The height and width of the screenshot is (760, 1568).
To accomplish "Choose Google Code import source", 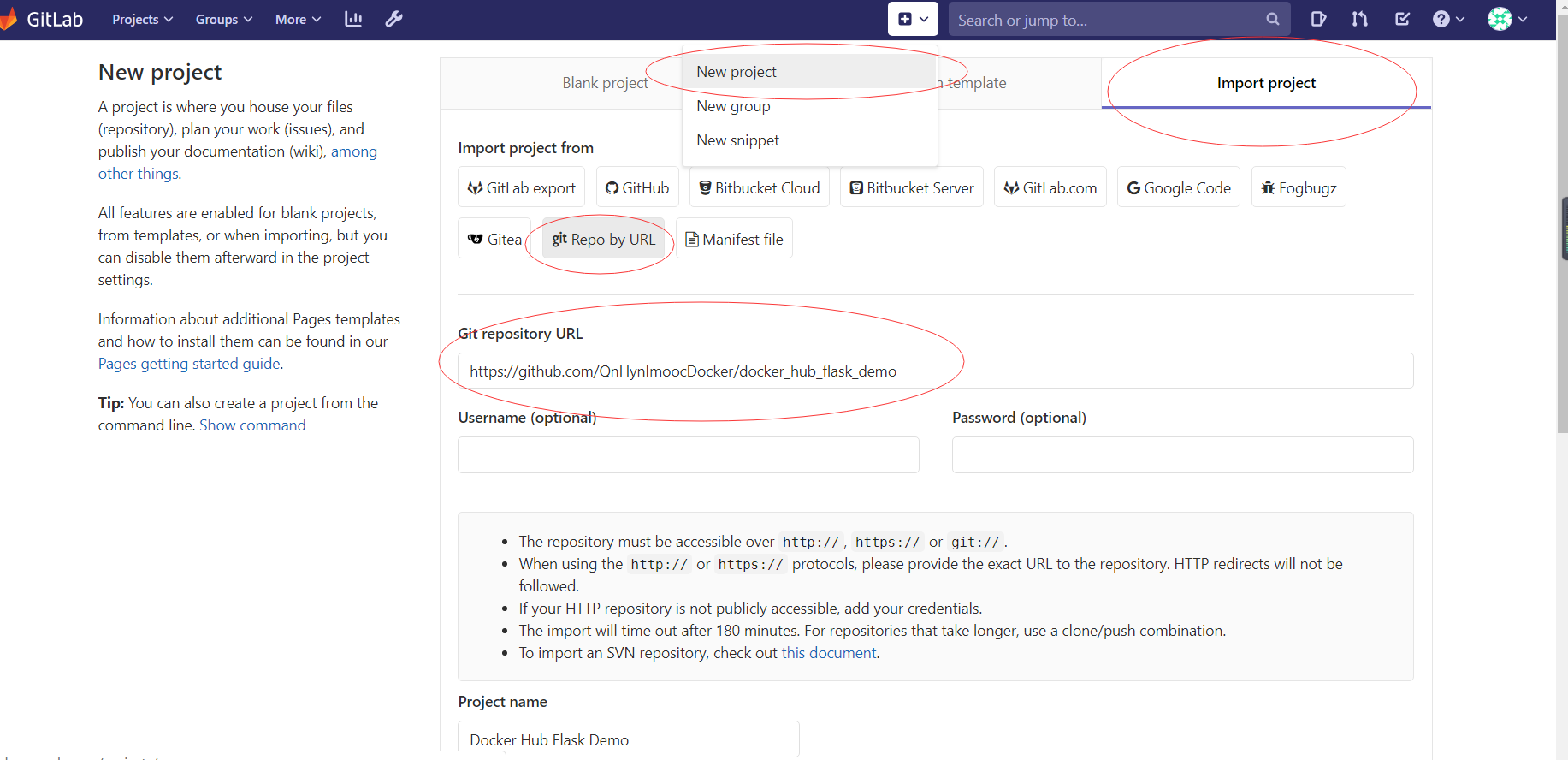I will click(1179, 187).
